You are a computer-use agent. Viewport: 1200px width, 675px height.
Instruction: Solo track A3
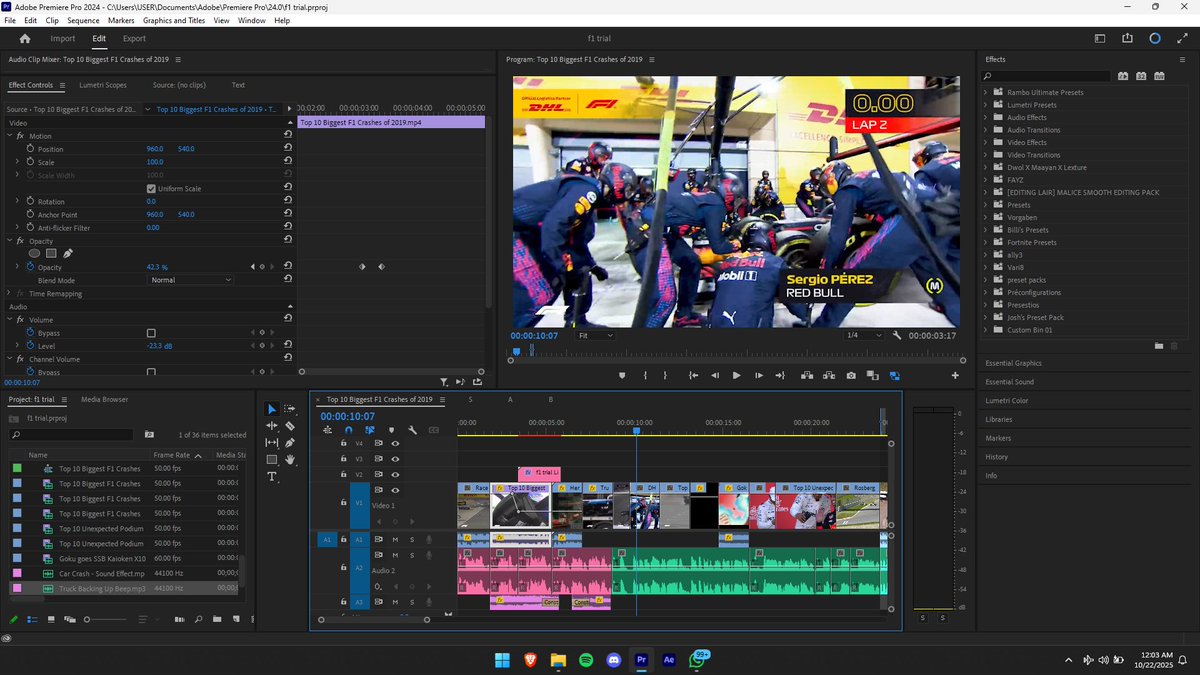[x=411, y=602]
